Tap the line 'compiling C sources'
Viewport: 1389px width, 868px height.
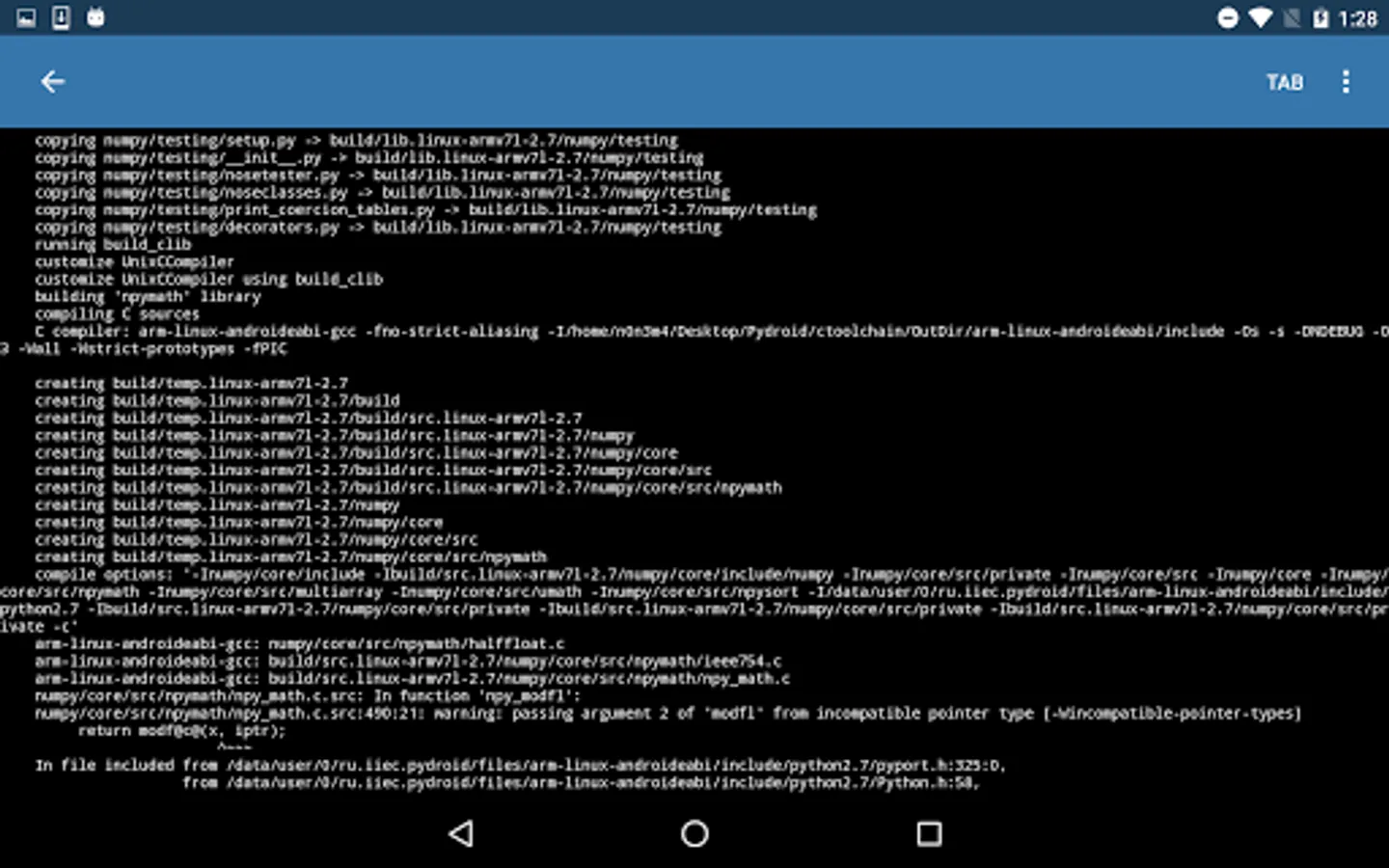point(117,314)
